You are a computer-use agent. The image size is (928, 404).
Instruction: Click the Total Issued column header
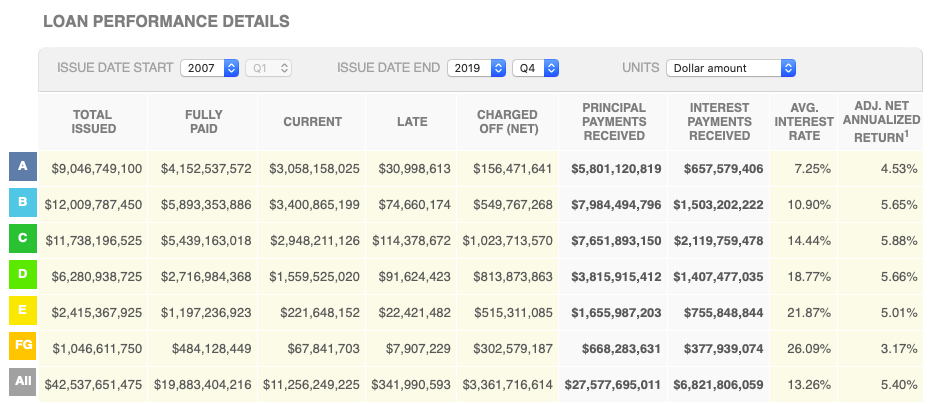coord(93,122)
